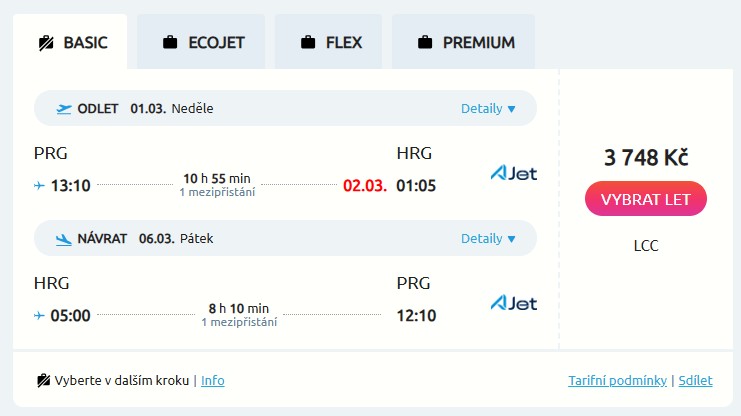Viewport: 741px width, 416px height.
Task: Expand Detaily for the NÁVRAT flight
Action: [x=488, y=239]
